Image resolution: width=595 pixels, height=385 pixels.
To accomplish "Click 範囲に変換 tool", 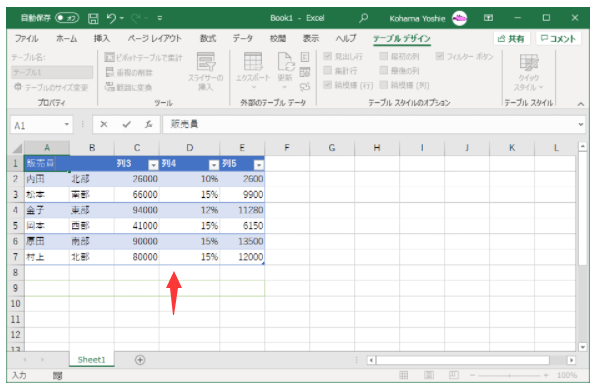I will point(128,87).
